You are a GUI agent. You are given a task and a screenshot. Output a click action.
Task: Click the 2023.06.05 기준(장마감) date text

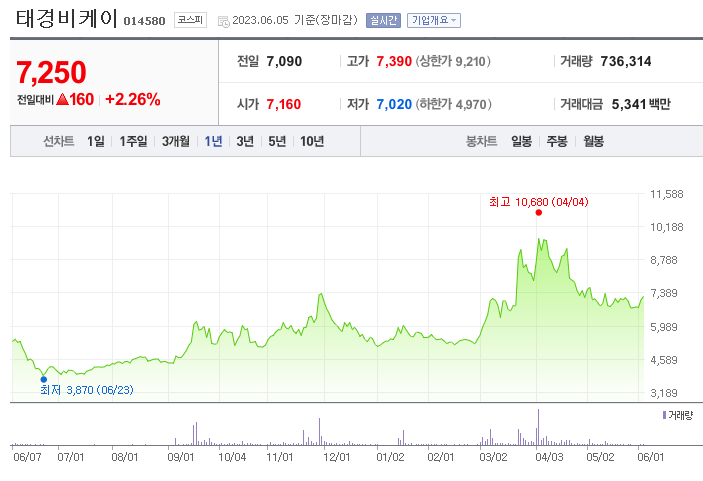coord(295,20)
